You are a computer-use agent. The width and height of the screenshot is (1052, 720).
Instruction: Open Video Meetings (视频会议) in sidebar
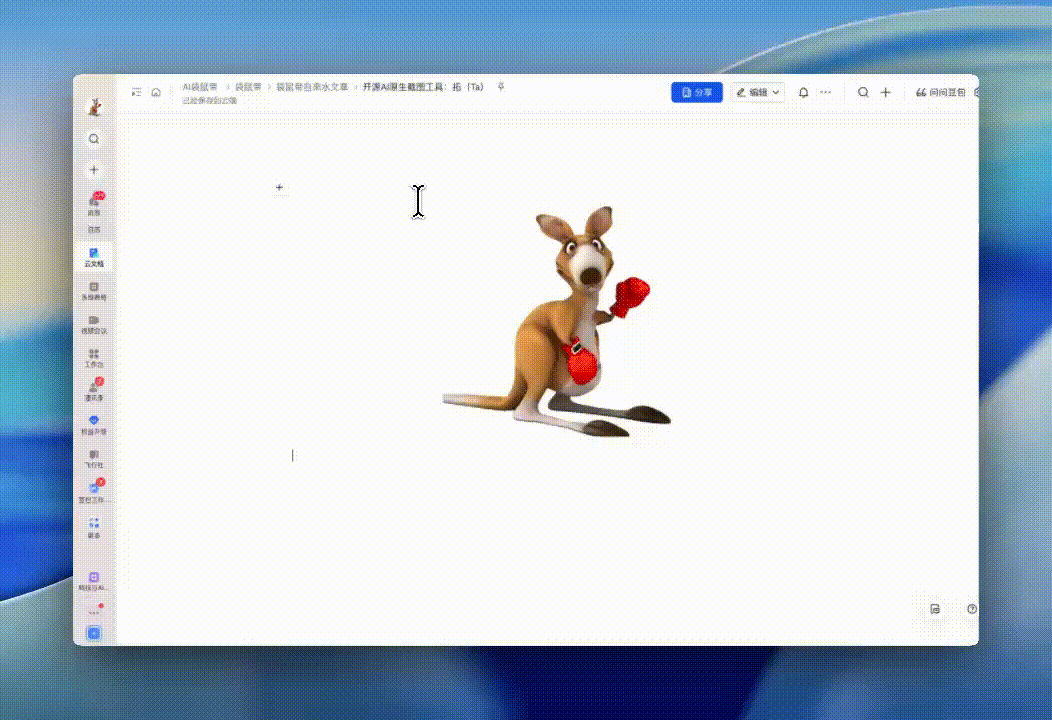[x=94, y=325]
